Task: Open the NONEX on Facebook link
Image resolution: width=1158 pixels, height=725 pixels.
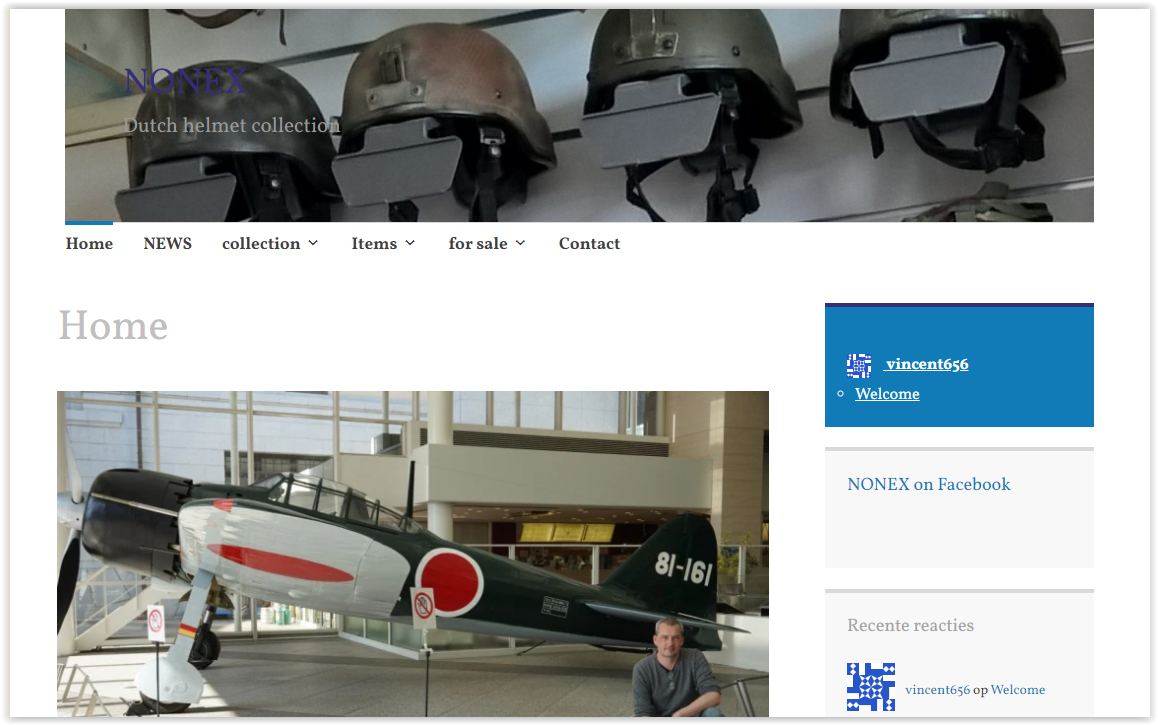Action: (929, 484)
